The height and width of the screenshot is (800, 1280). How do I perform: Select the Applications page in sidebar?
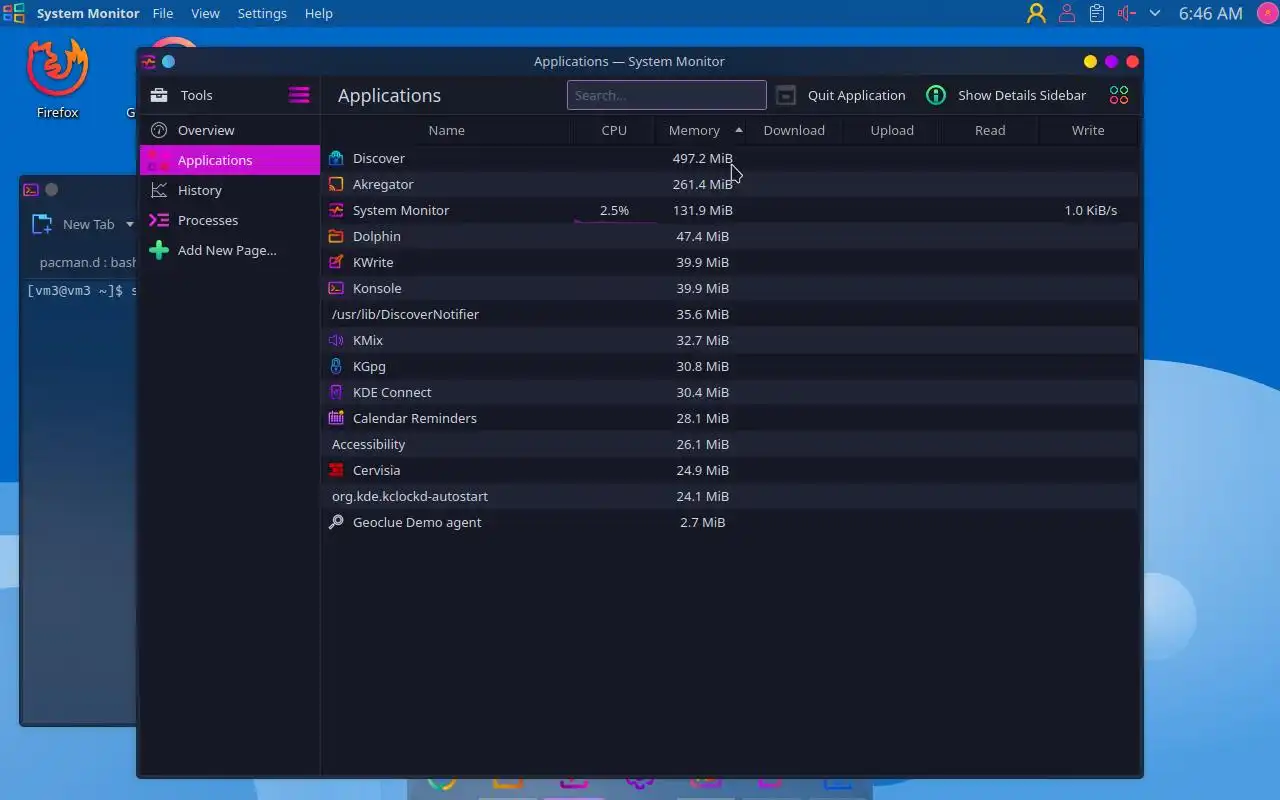pyautogui.click(x=230, y=160)
